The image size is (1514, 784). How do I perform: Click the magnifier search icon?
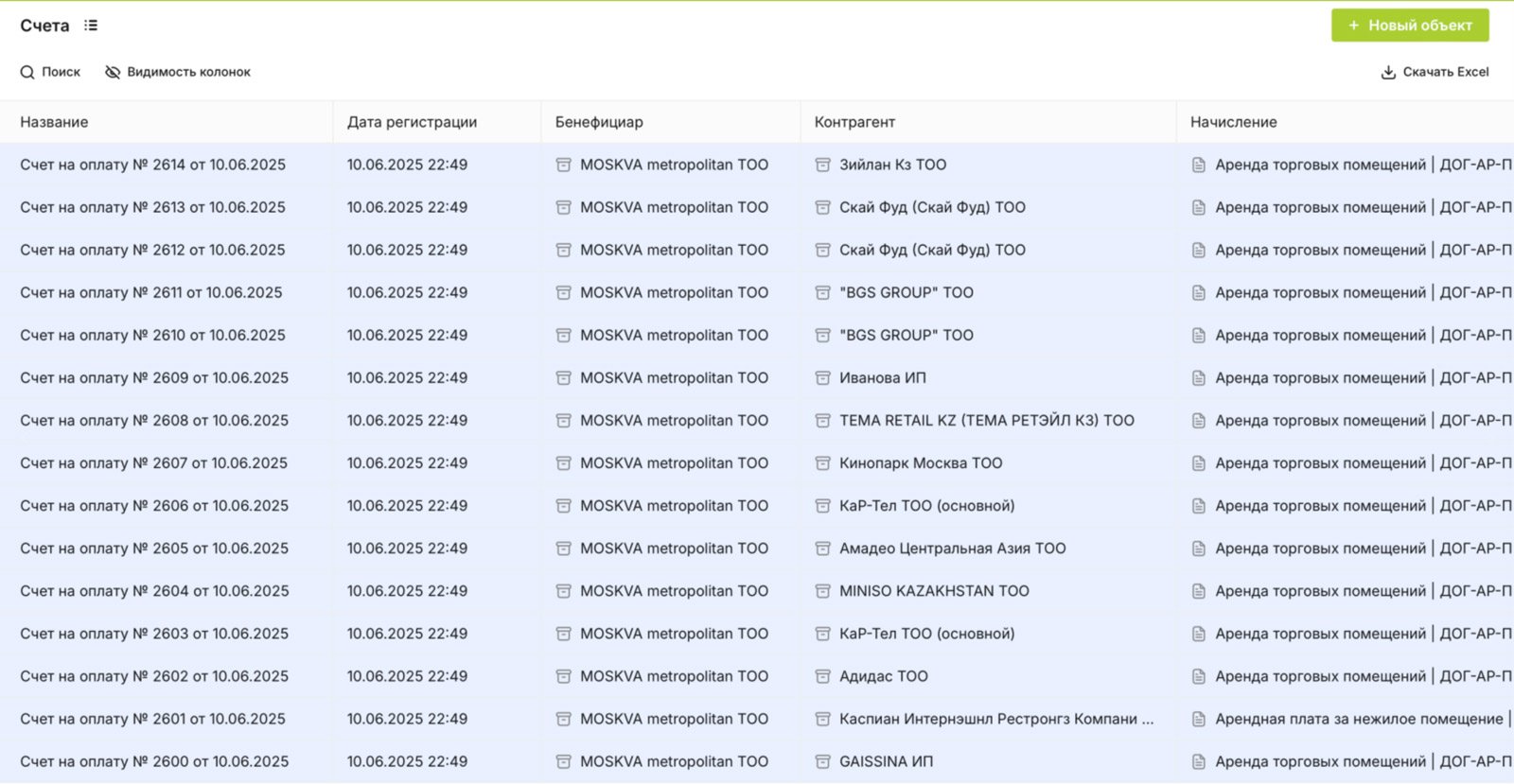point(27,72)
